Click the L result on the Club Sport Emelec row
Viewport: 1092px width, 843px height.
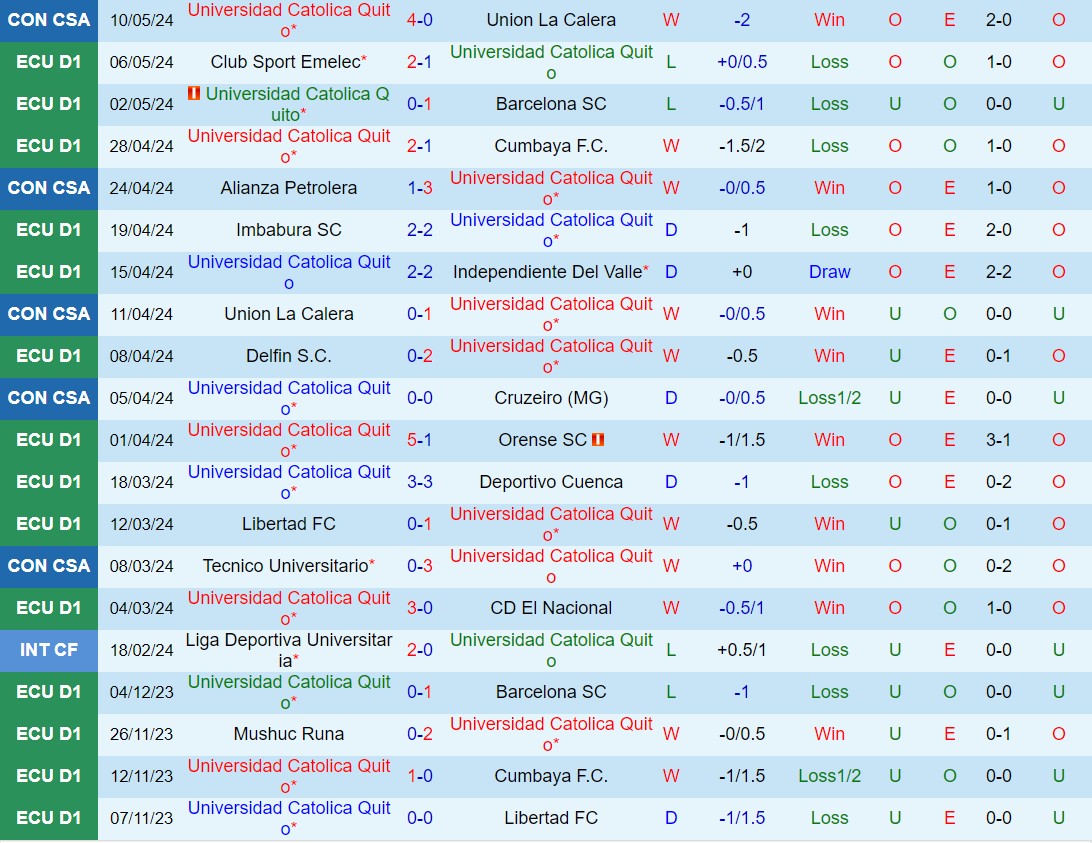click(671, 62)
